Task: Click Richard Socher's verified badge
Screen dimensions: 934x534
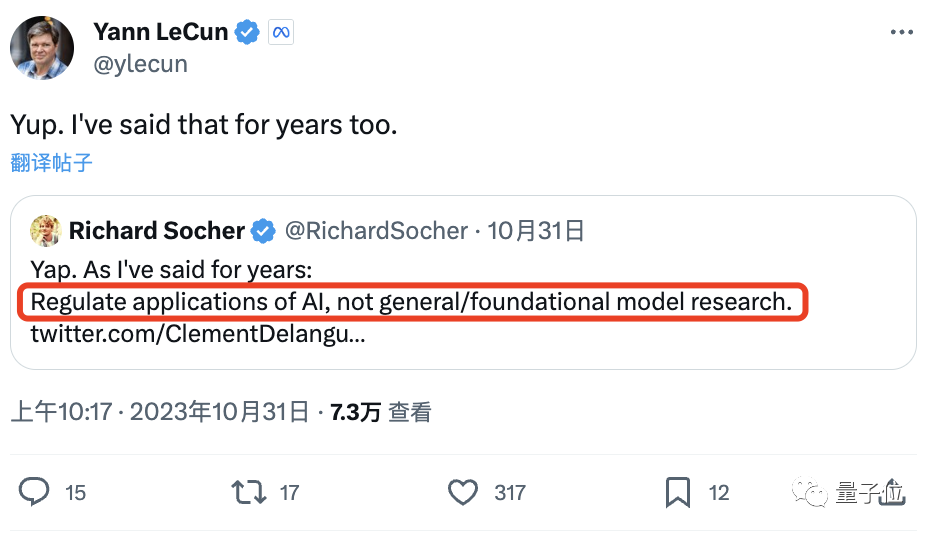Action: pyautogui.click(x=263, y=231)
